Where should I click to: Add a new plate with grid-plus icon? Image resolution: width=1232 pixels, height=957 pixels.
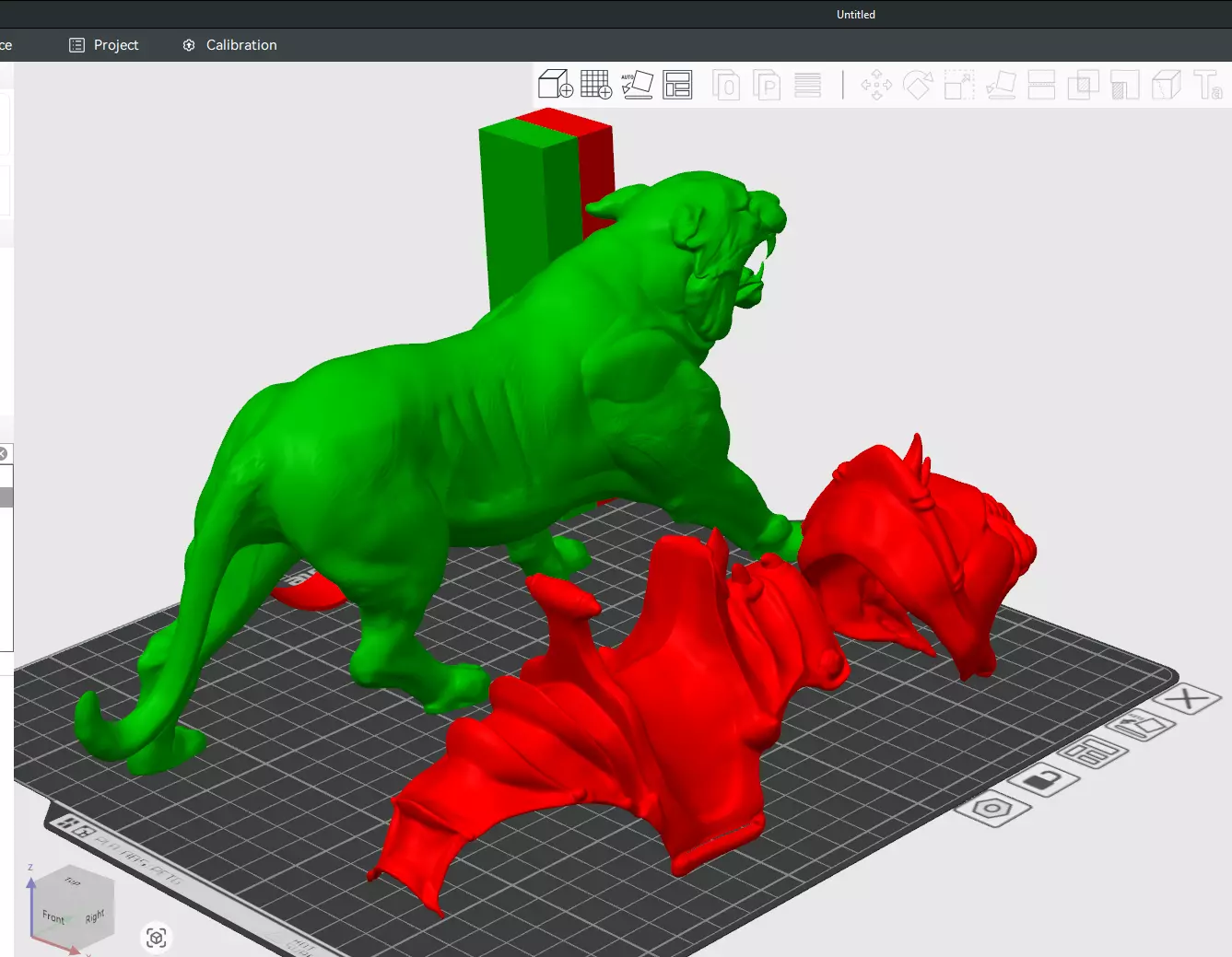tap(596, 85)
